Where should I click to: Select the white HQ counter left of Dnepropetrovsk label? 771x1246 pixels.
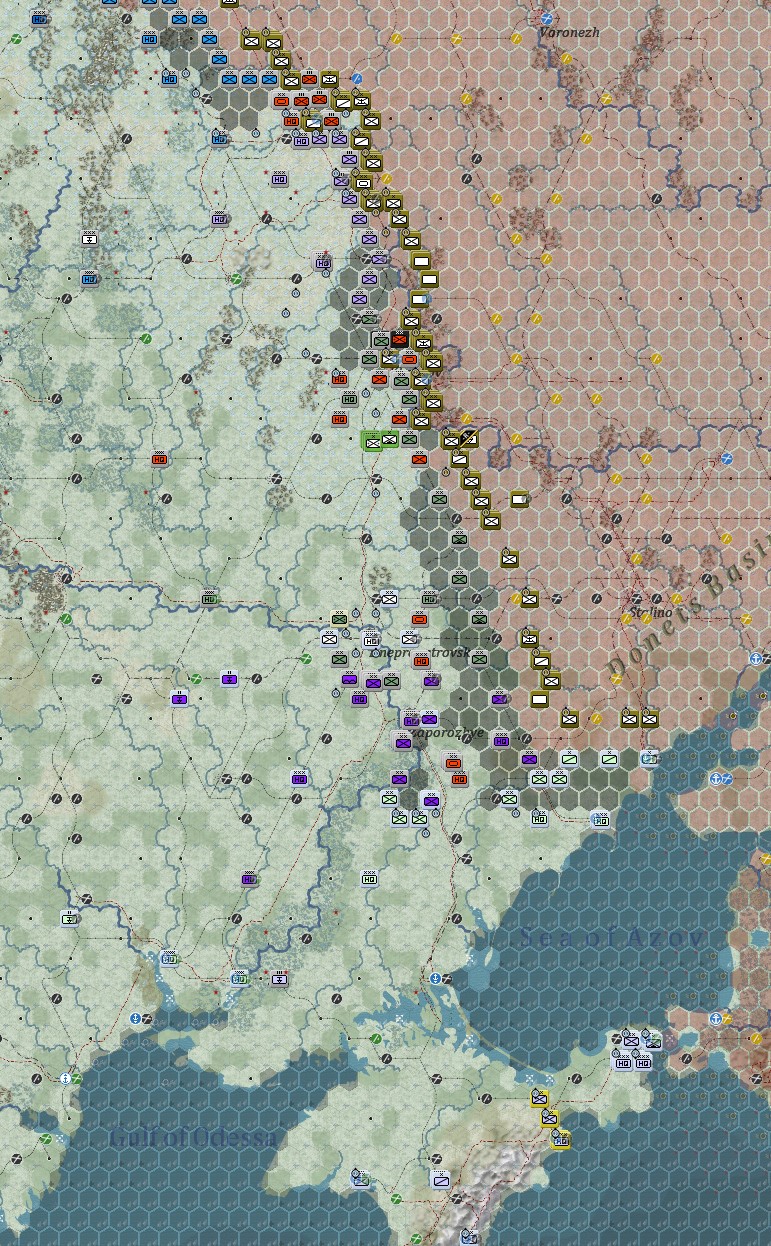coord(371,638)
